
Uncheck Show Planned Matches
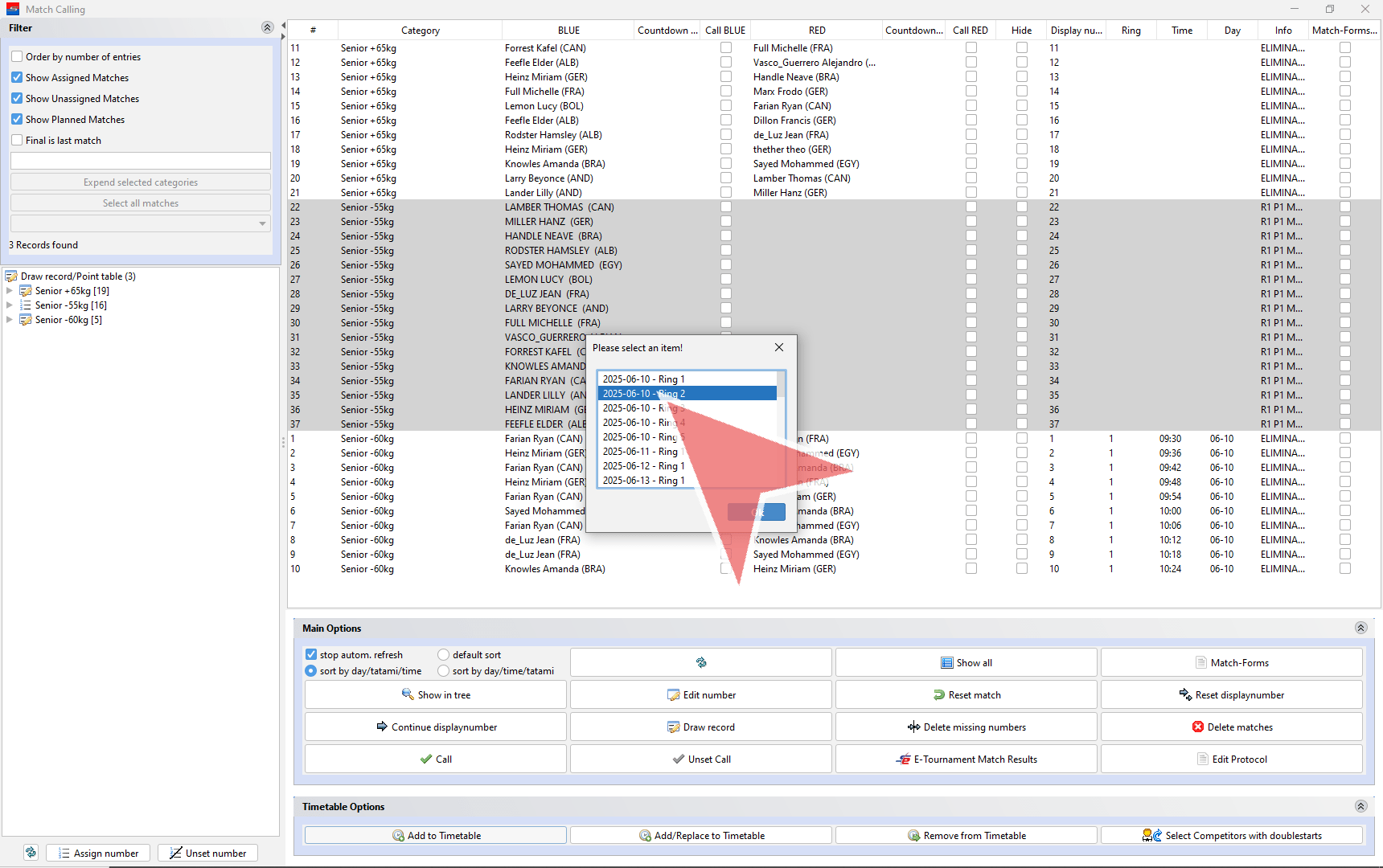17,120
